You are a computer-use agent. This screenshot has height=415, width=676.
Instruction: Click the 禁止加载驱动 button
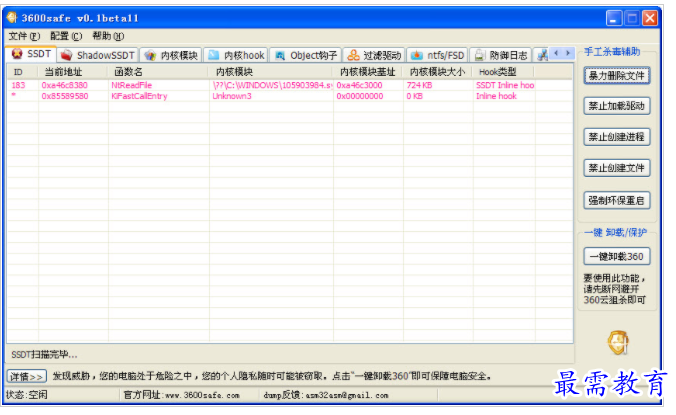pos(617,106)
